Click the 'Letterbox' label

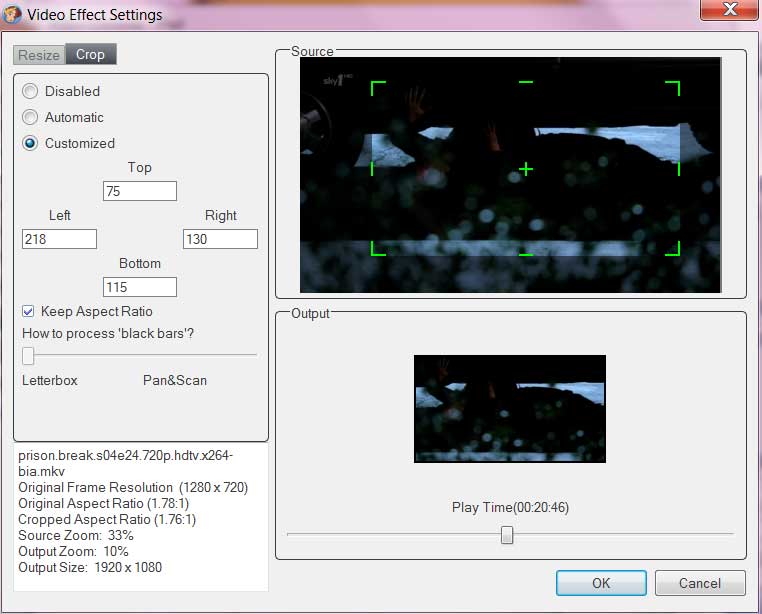(x=50, y=380)
